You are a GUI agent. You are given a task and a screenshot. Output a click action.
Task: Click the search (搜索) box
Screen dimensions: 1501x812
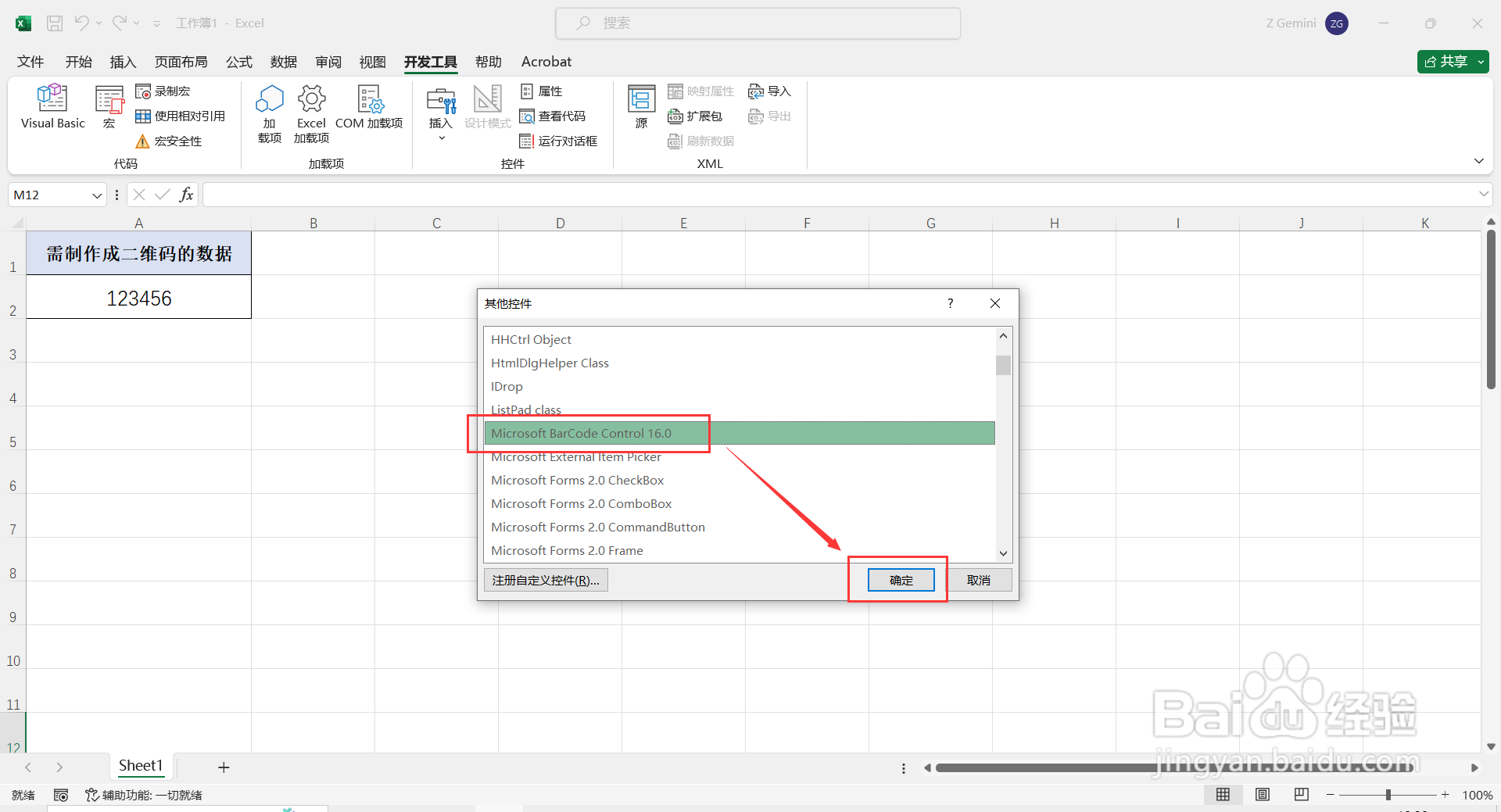pos(758,23)
